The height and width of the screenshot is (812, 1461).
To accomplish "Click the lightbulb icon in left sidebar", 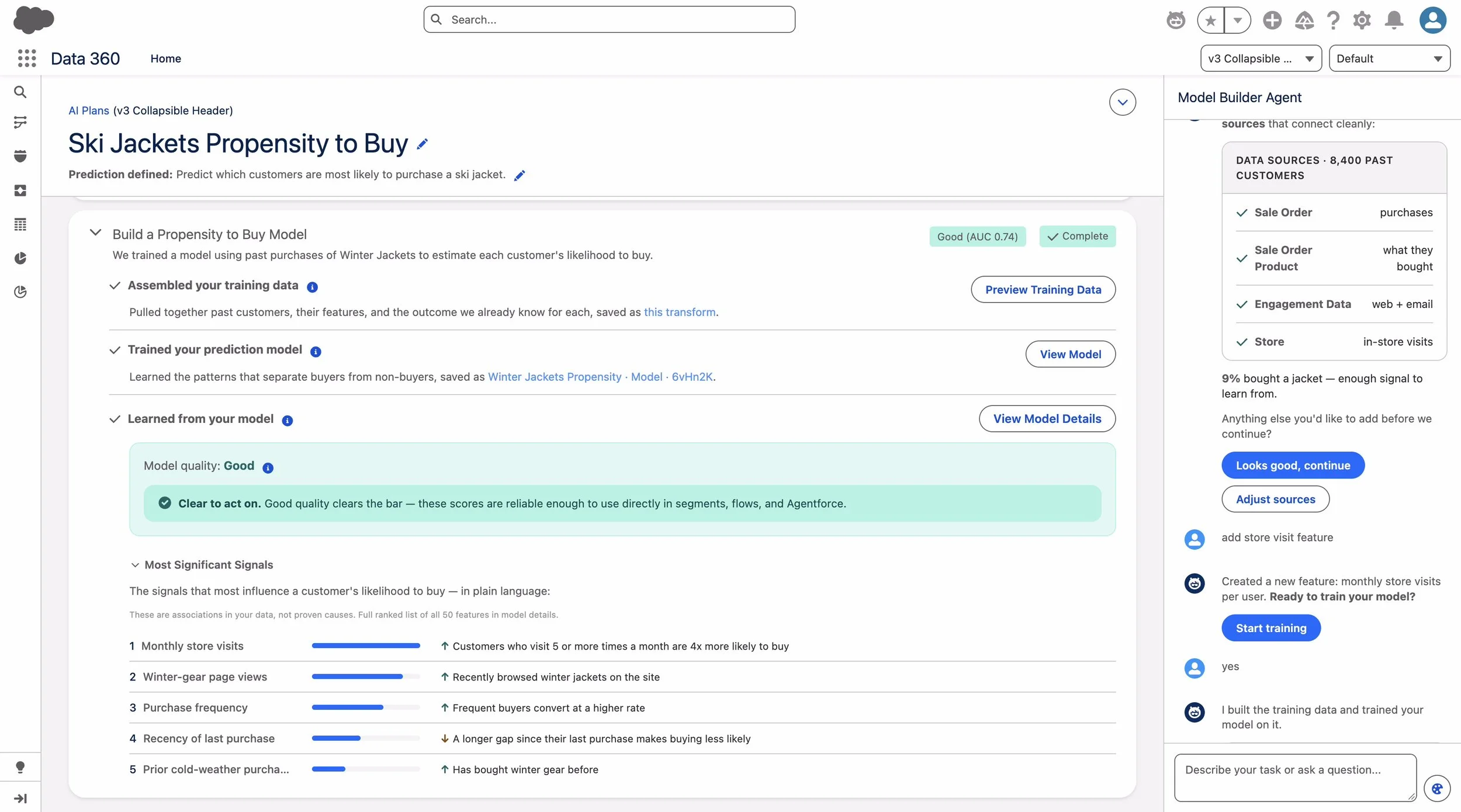I will click(20, 767).
